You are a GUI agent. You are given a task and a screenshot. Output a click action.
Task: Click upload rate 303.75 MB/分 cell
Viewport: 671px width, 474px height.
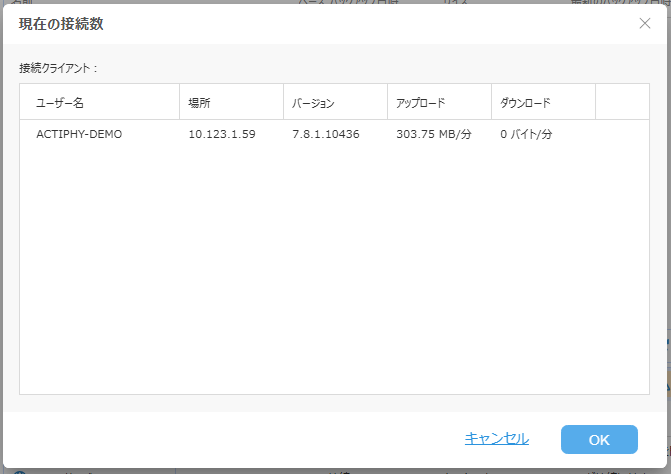(x=433, y=134)
